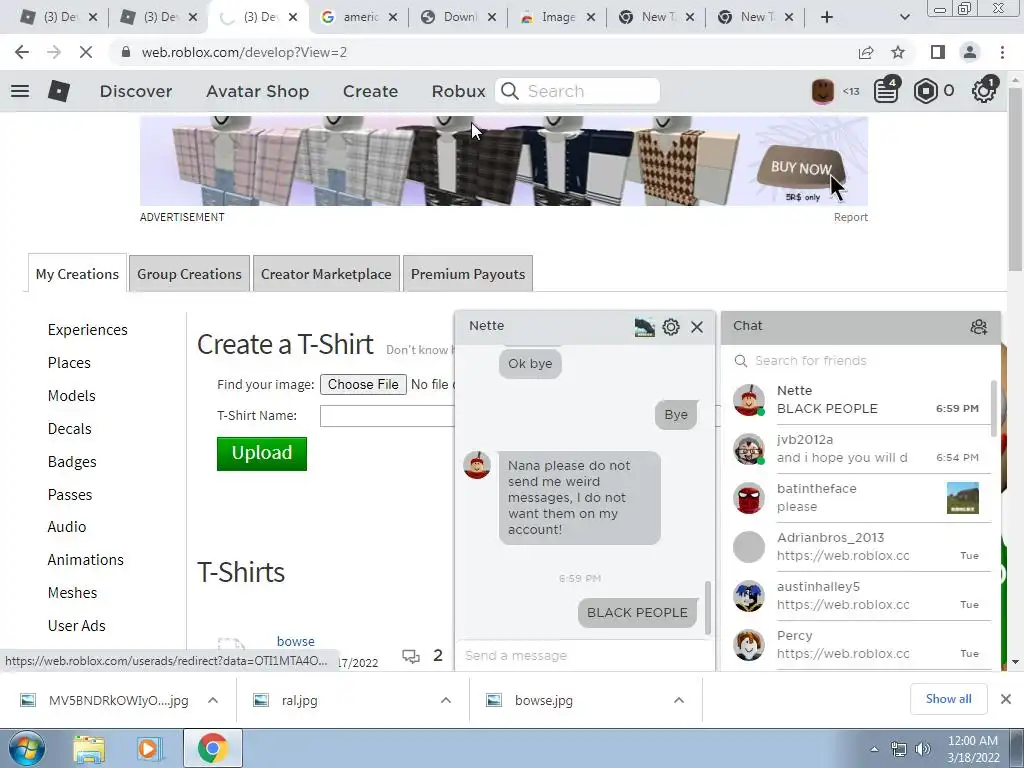This screenshot has width=1024, height=768.
Task: Select Audio in the creations sidebar
Action: (67, 526)
